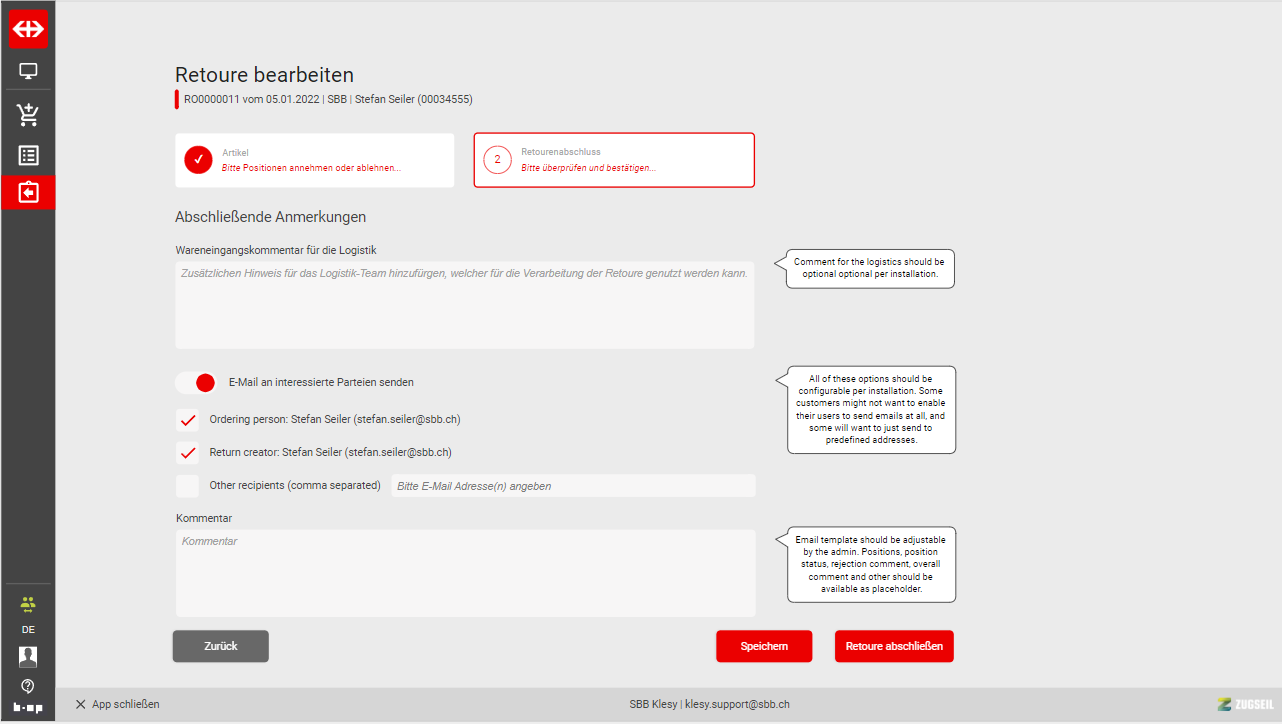
Task: Enable the Other recipients checkbox
Action: pyautogui.click(x=187, y=486)
